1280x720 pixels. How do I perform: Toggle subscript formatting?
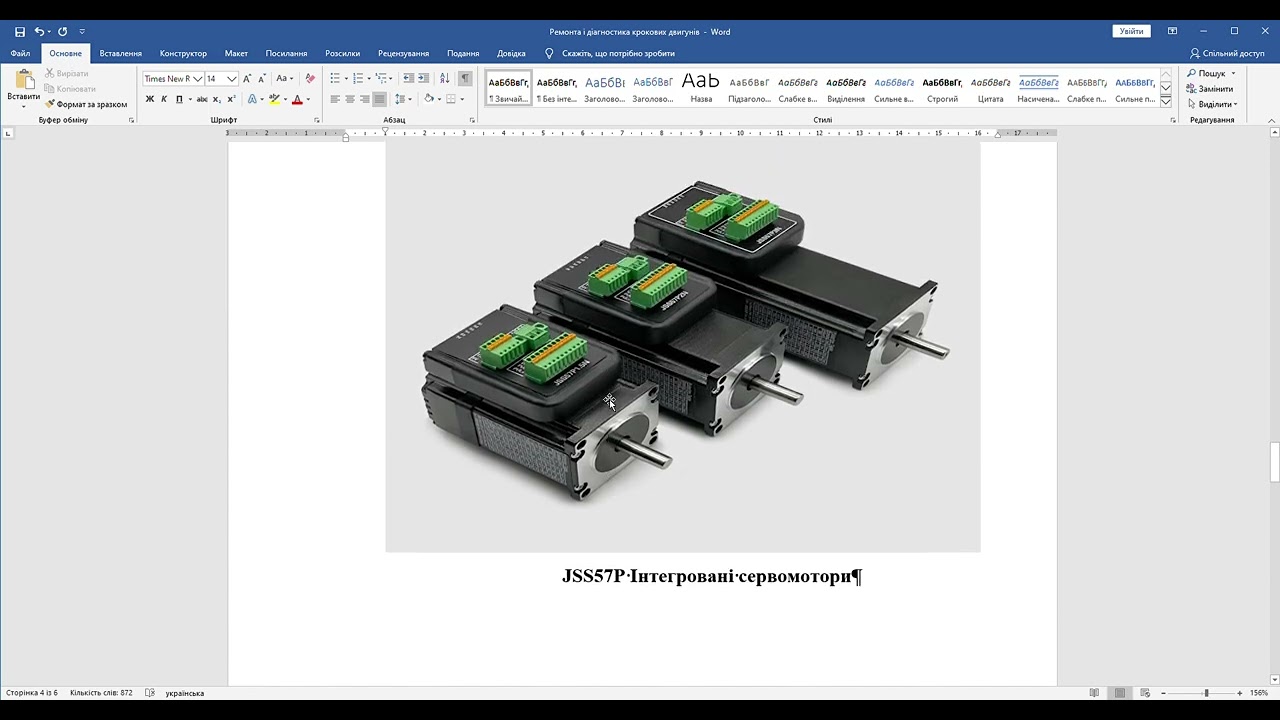tap(217, 99)
